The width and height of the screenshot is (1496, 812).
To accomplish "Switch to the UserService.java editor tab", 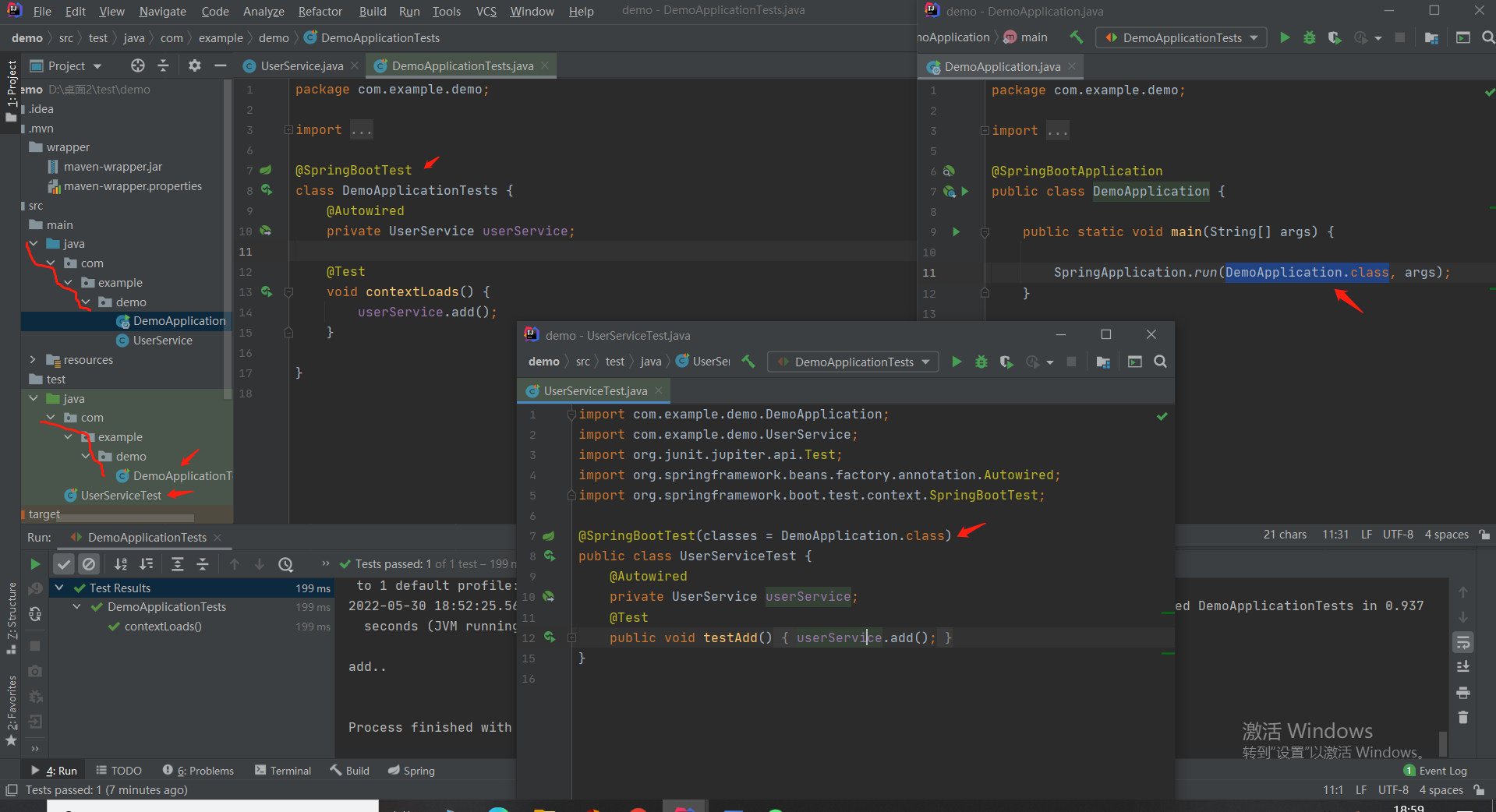I will click(x=300, y=66).
